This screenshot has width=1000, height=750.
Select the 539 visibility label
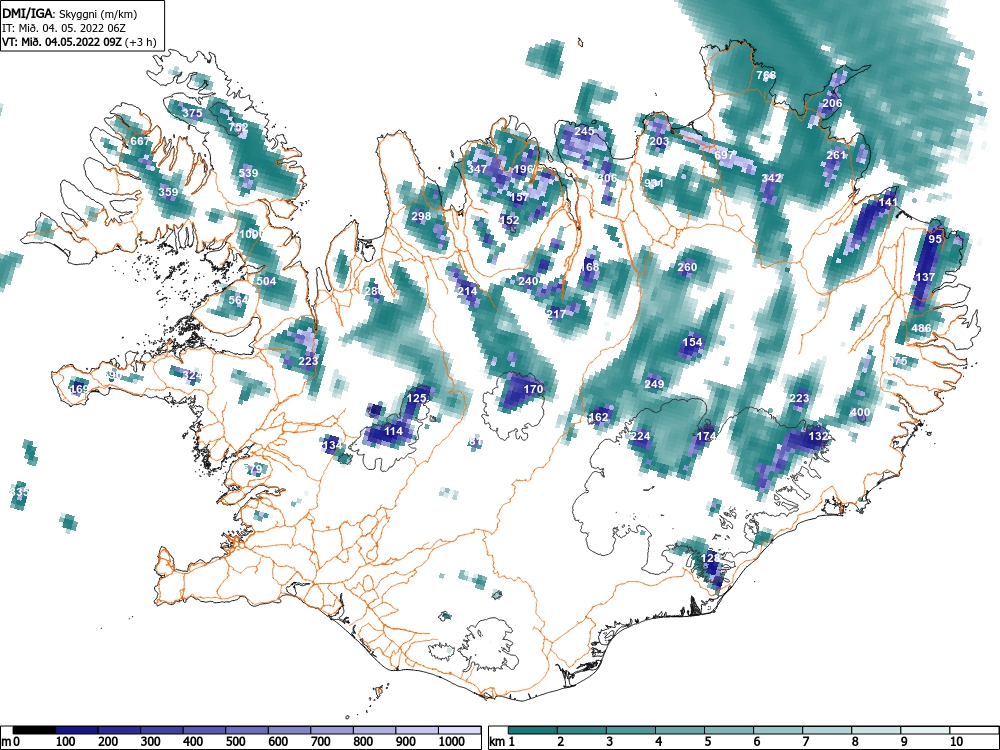(x=248, y=173)
